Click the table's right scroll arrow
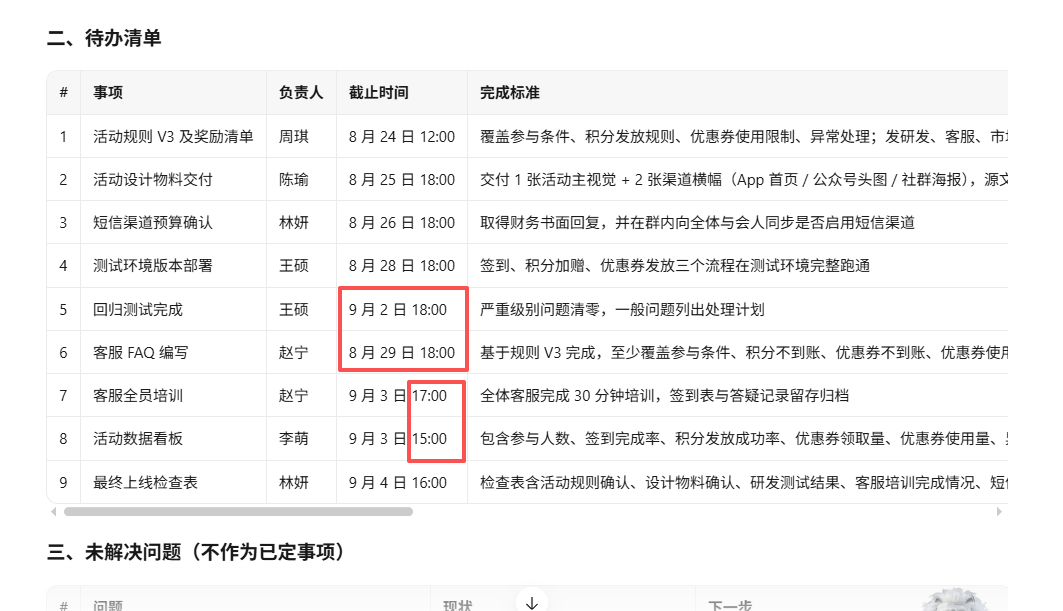The height and width of the screenshot is (611, 1063). click(999, 512)
